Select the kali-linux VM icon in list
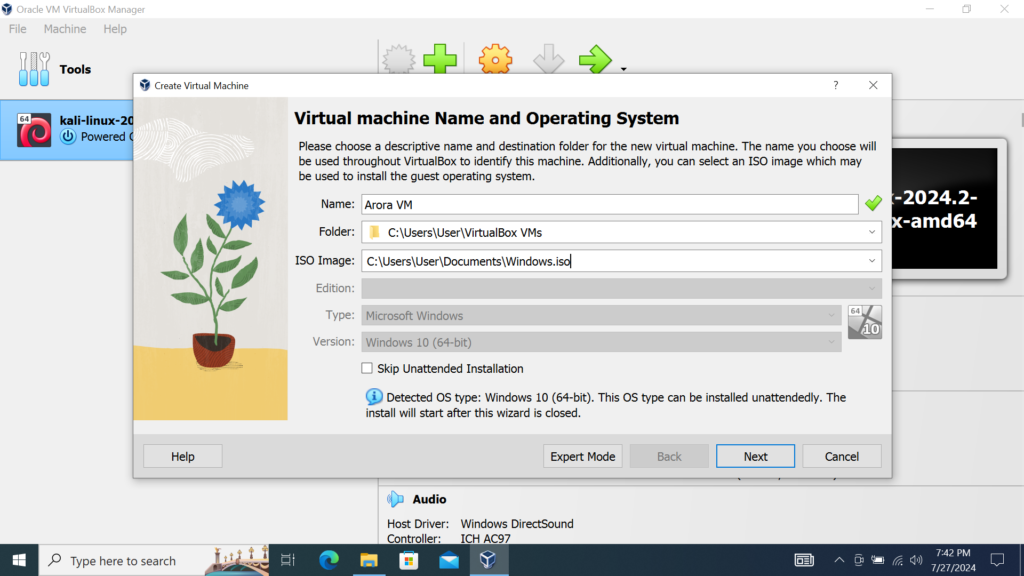Viewport: 1024px width, 576px height. [x=34, y=129]
